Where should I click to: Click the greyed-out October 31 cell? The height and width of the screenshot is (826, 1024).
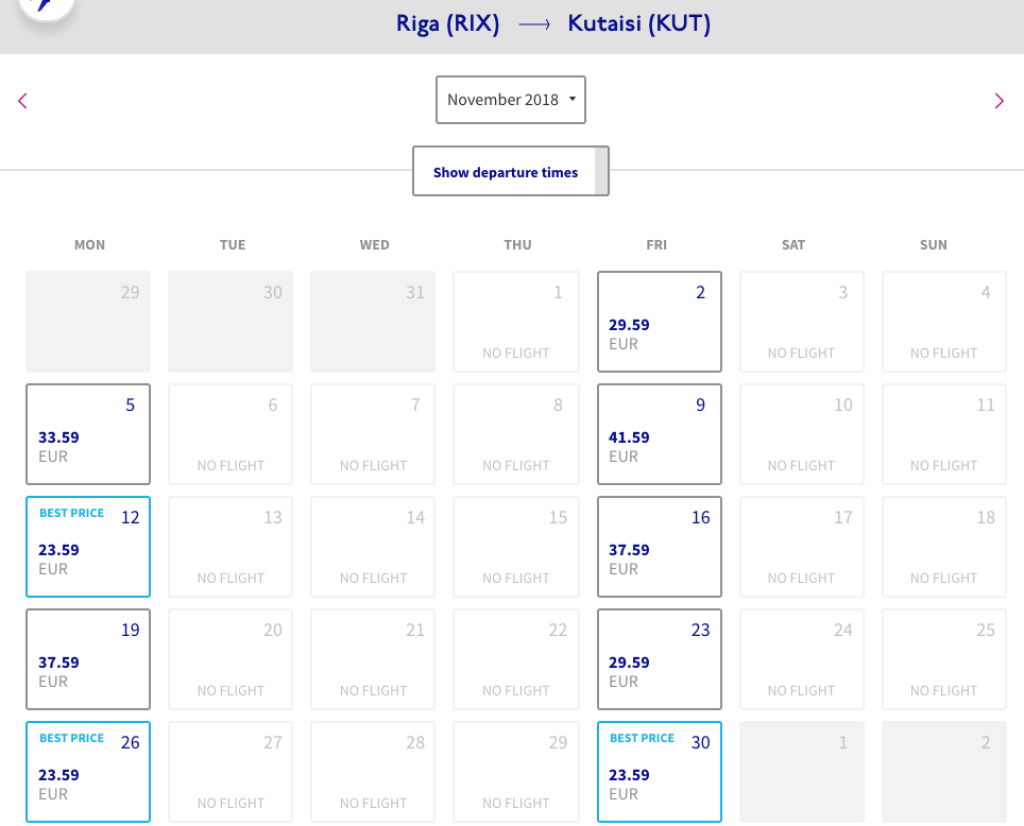[373, 321]
